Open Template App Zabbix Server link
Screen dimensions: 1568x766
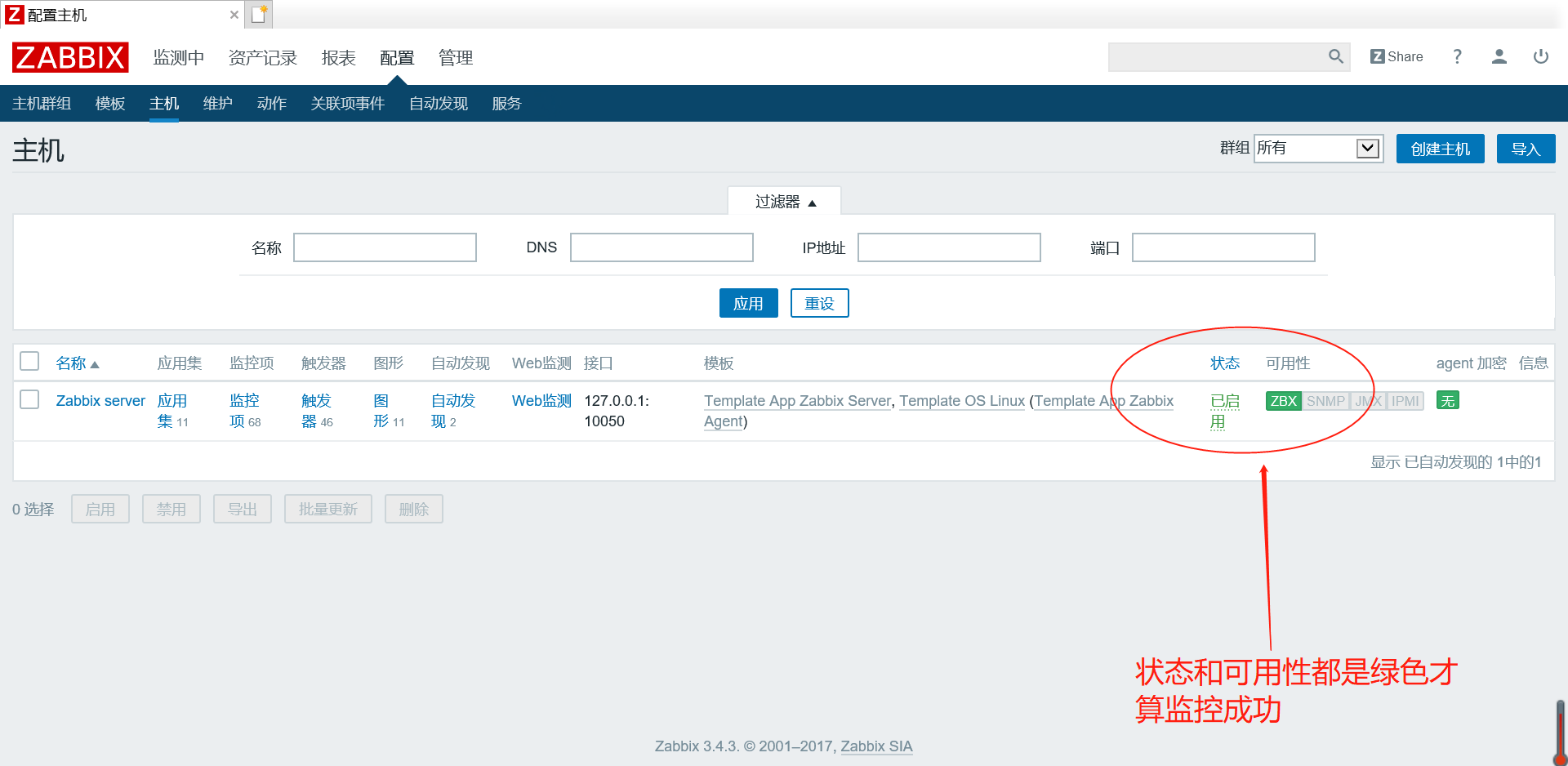pyautogui.click(x=798, y=401)
